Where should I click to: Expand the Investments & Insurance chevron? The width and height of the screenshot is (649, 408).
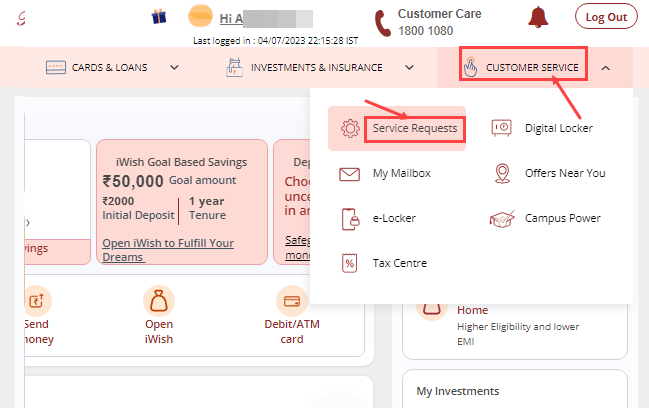(409, 67)
